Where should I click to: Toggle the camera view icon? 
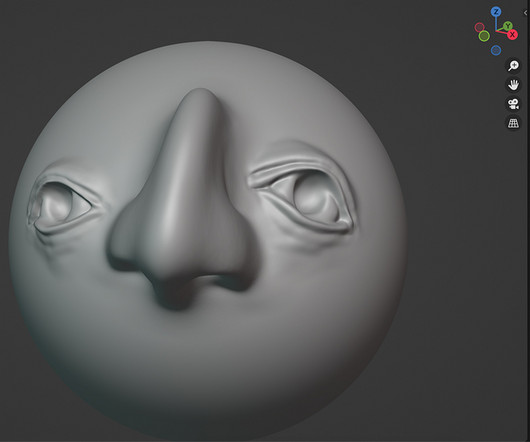(513, 104)
